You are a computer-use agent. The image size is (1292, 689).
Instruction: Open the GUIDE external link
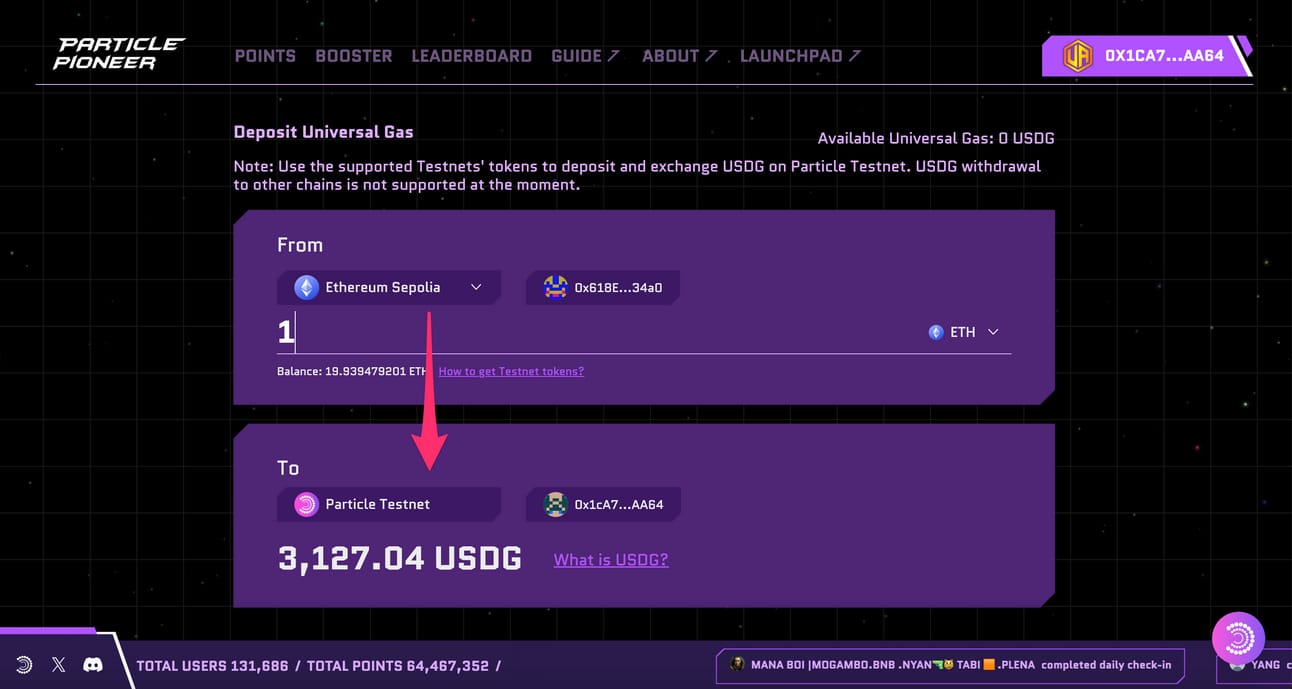[x=586, y=56]
